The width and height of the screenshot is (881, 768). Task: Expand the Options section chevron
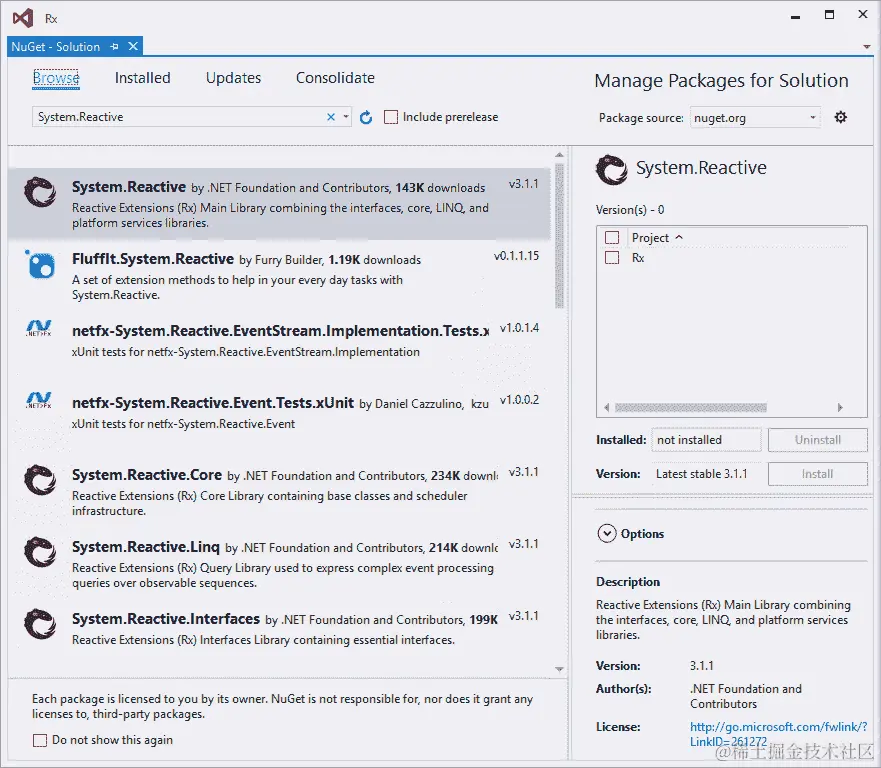[607, 533]
